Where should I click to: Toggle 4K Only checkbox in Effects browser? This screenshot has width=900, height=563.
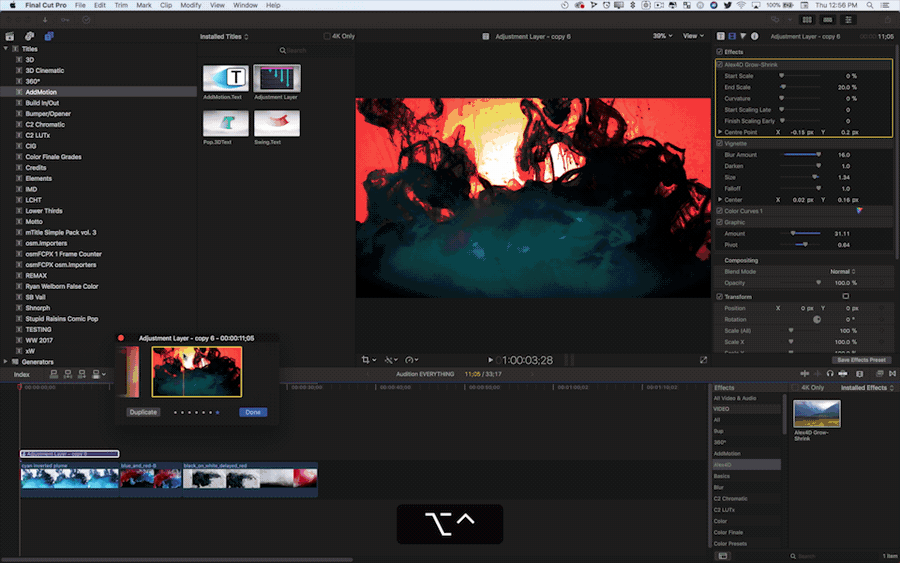[x=795, y=388]
